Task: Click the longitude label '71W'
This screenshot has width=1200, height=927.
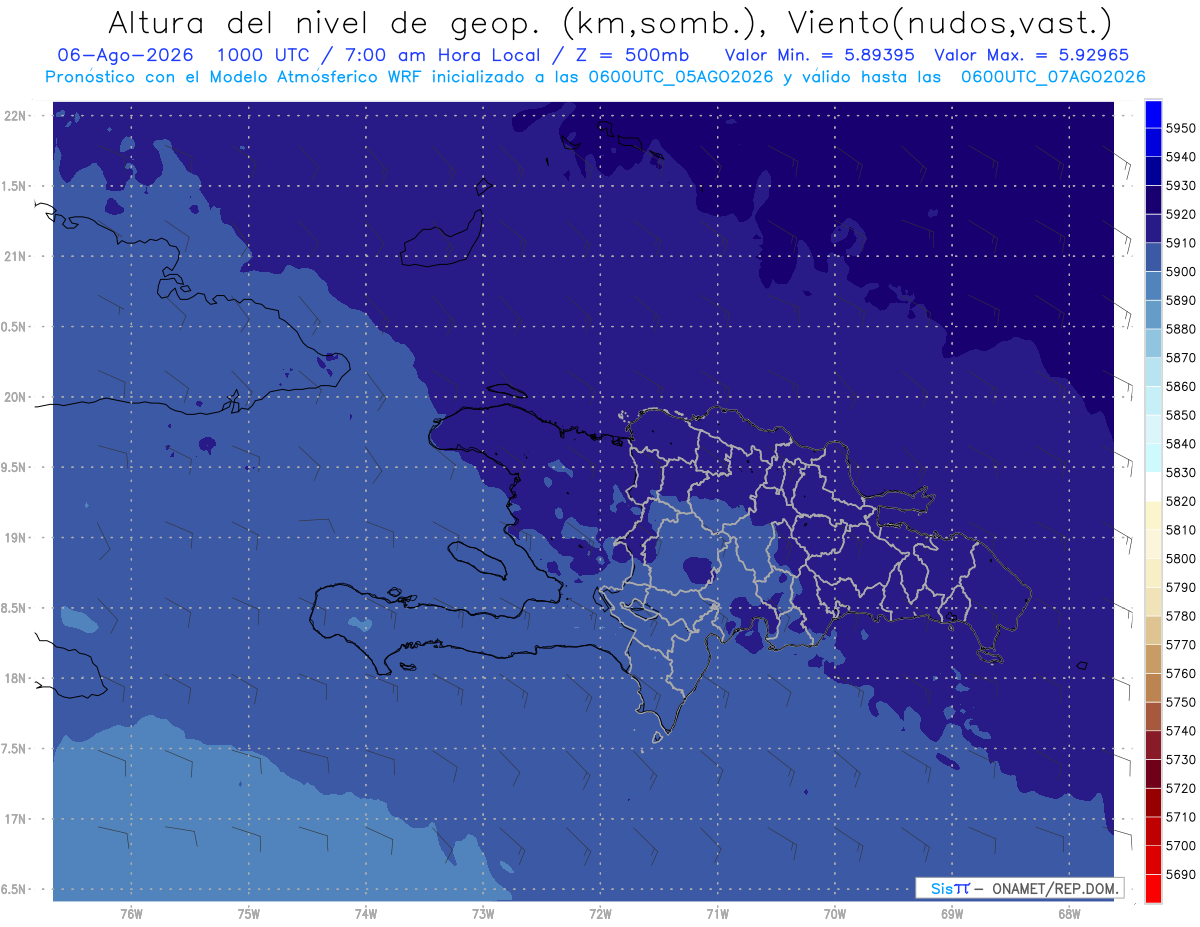Action: 717,914
